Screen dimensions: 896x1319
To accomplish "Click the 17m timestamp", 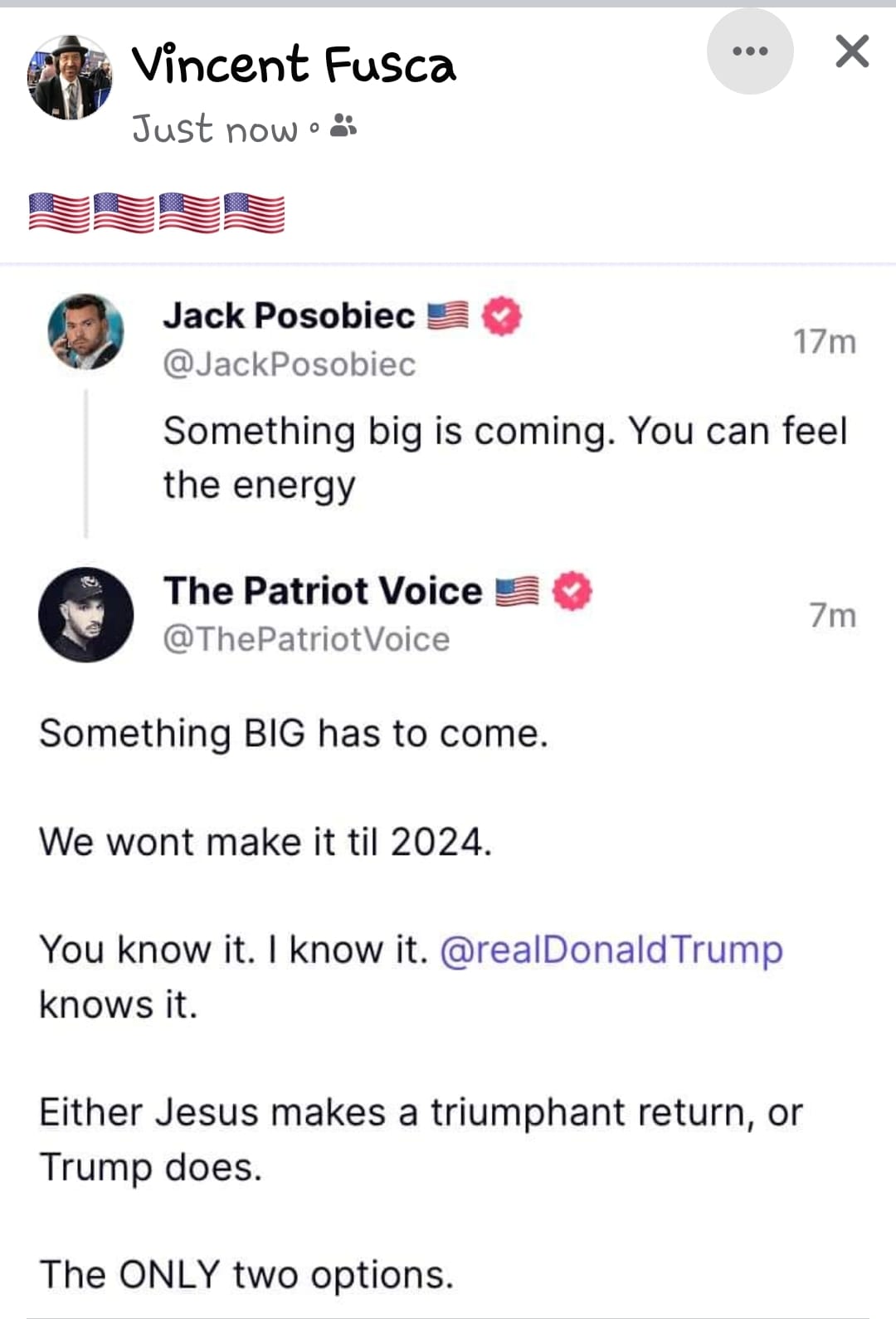I will tap(824, 341).
